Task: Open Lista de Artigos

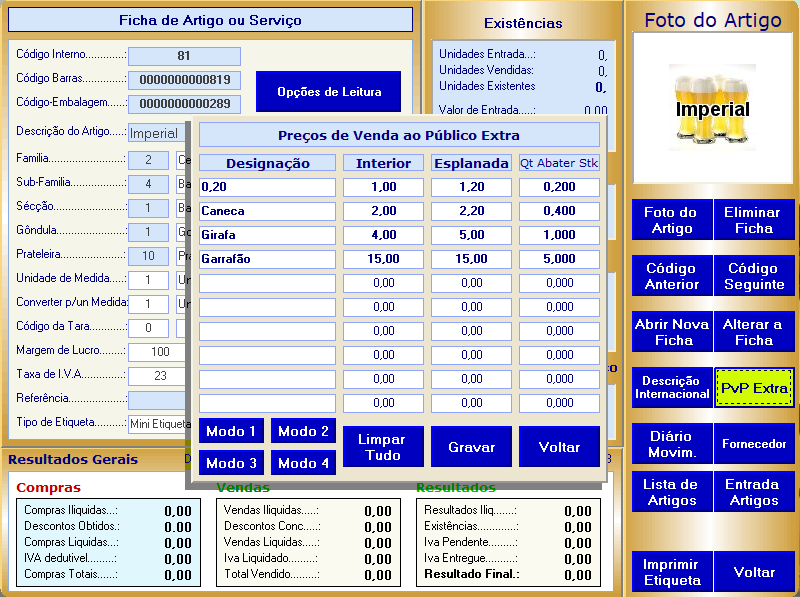Action: 670,492
